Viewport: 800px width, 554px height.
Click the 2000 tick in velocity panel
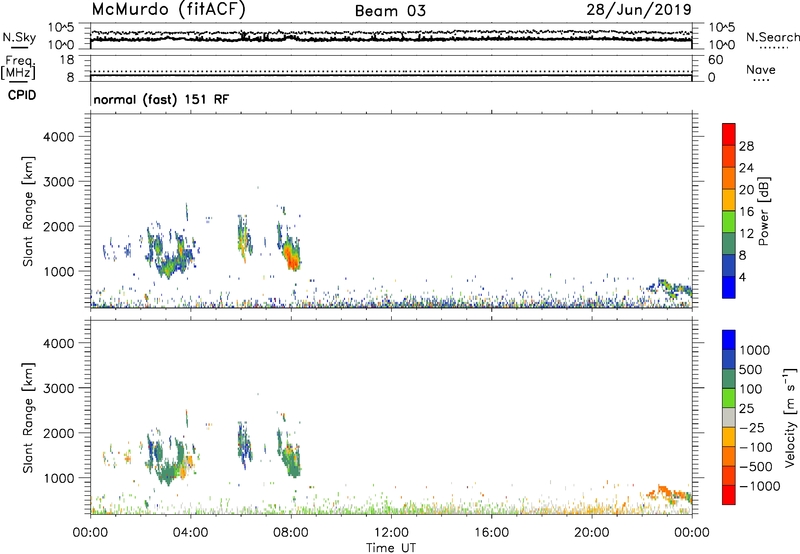[x=59, y=433]
